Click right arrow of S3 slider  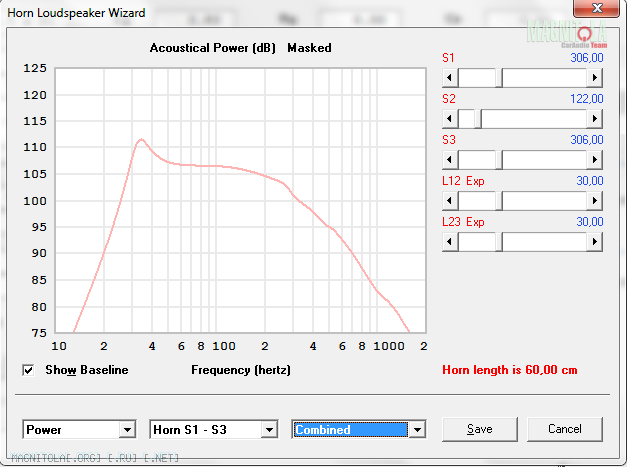(x=597, y=160)
